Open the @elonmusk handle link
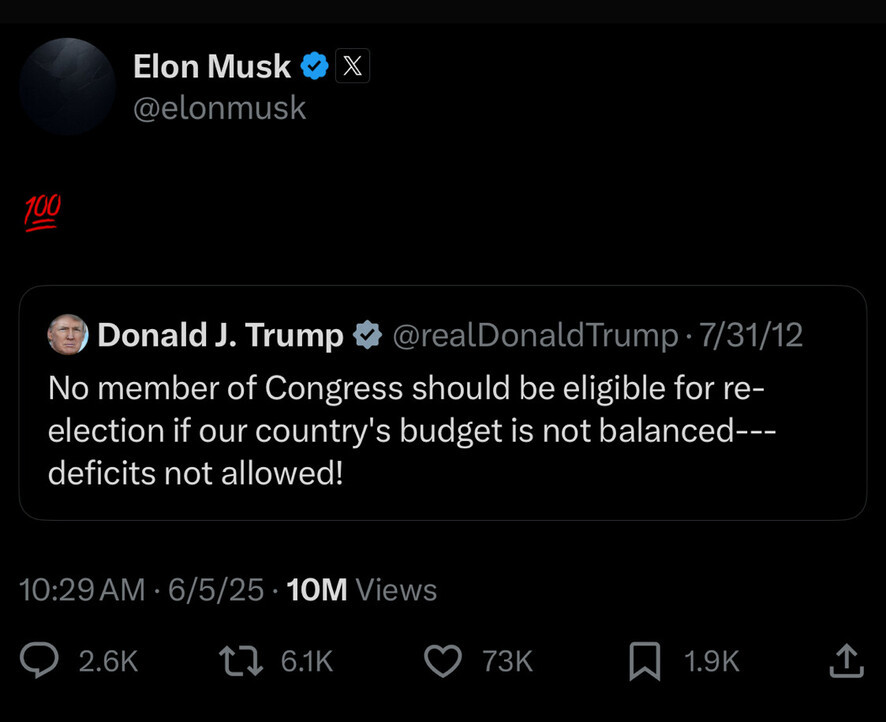 (220, 108)
